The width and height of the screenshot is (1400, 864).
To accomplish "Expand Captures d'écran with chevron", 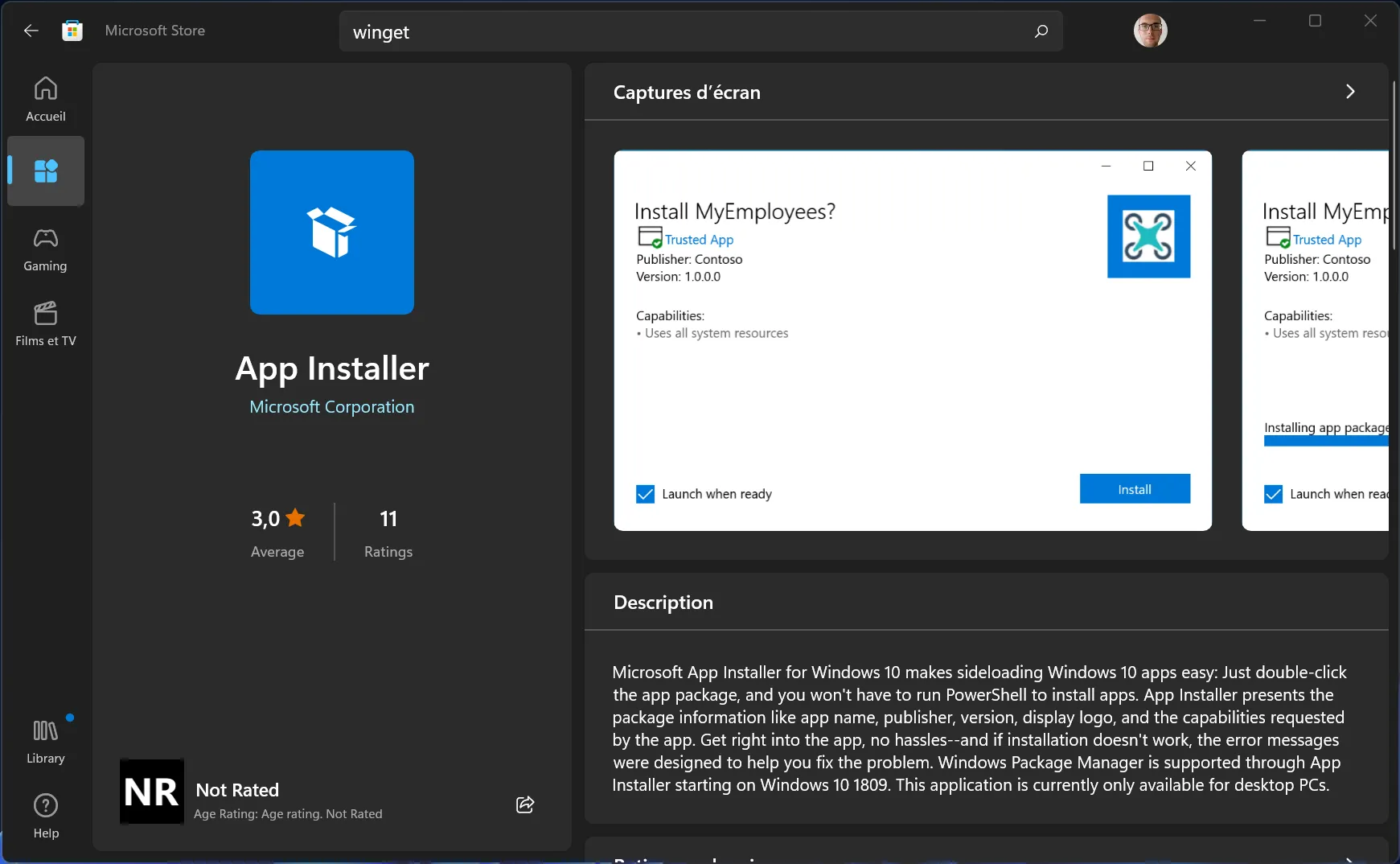I will click(x=1350, y=92).
